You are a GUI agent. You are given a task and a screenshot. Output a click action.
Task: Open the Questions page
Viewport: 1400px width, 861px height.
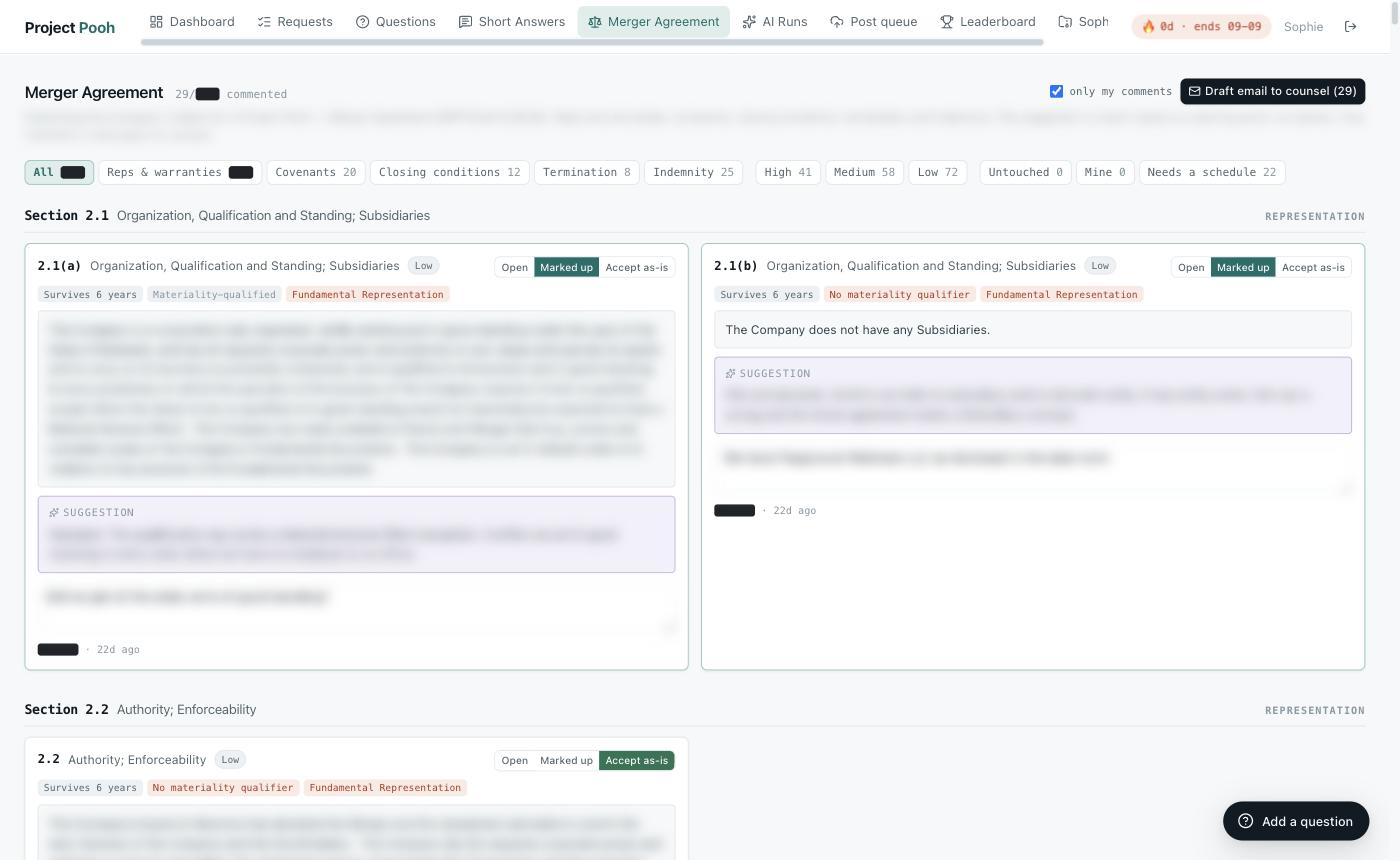(x=396, y=21)
